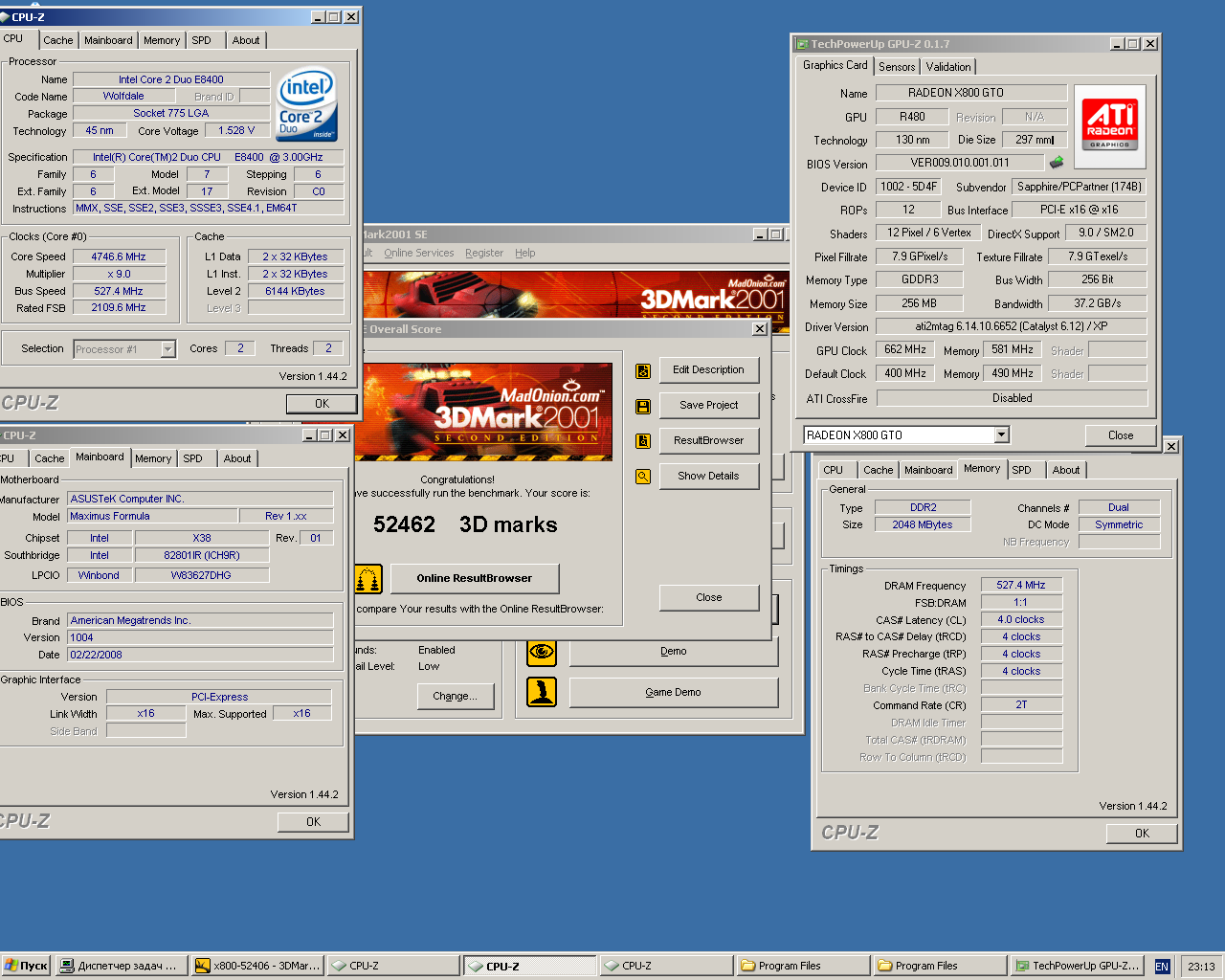Click the RADEON X800 GTO name field
This screenshot has height=980, width=1225.
(x=971, y=93)
